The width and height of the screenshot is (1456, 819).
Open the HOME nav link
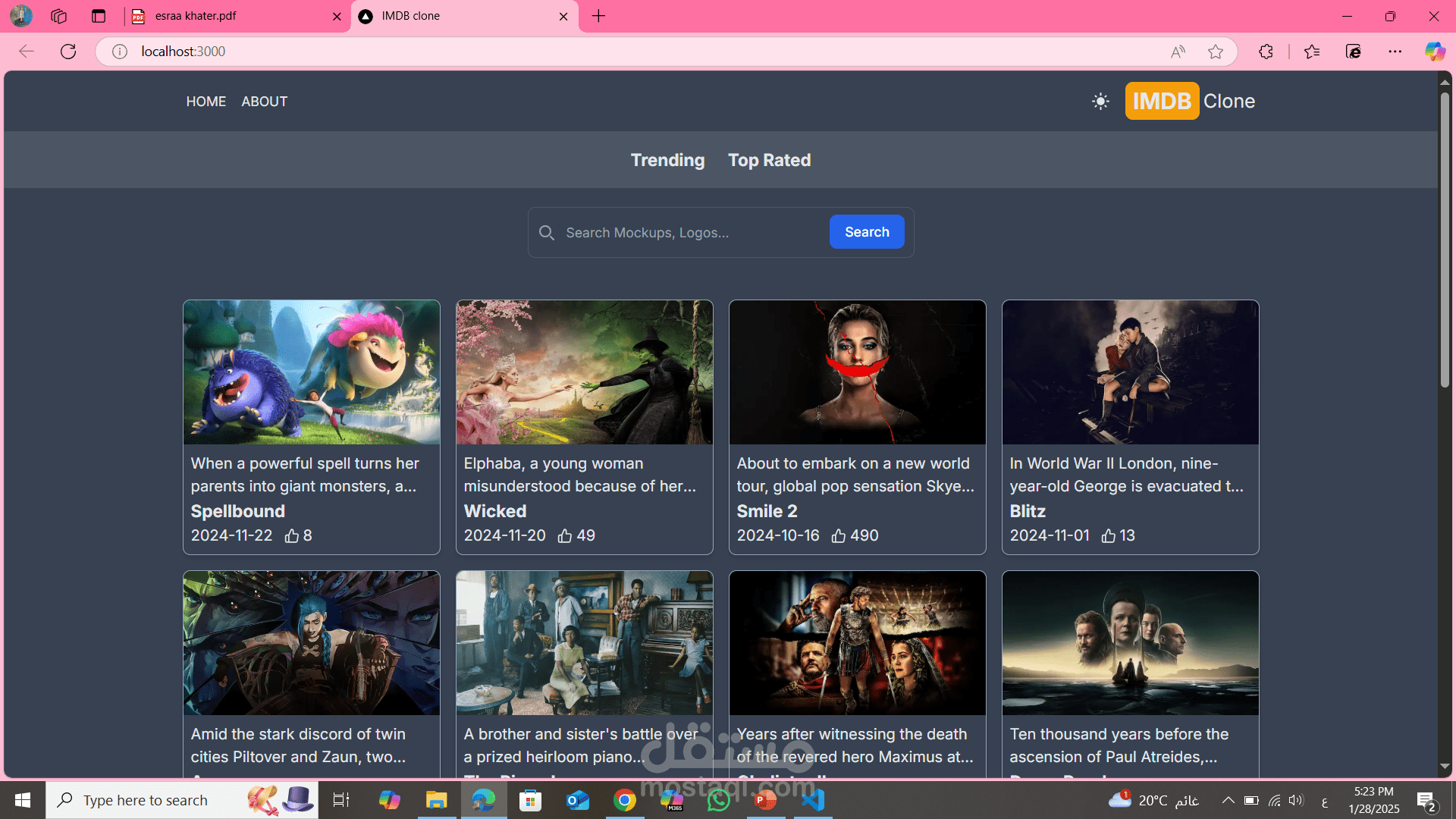[x=206, y=102]
